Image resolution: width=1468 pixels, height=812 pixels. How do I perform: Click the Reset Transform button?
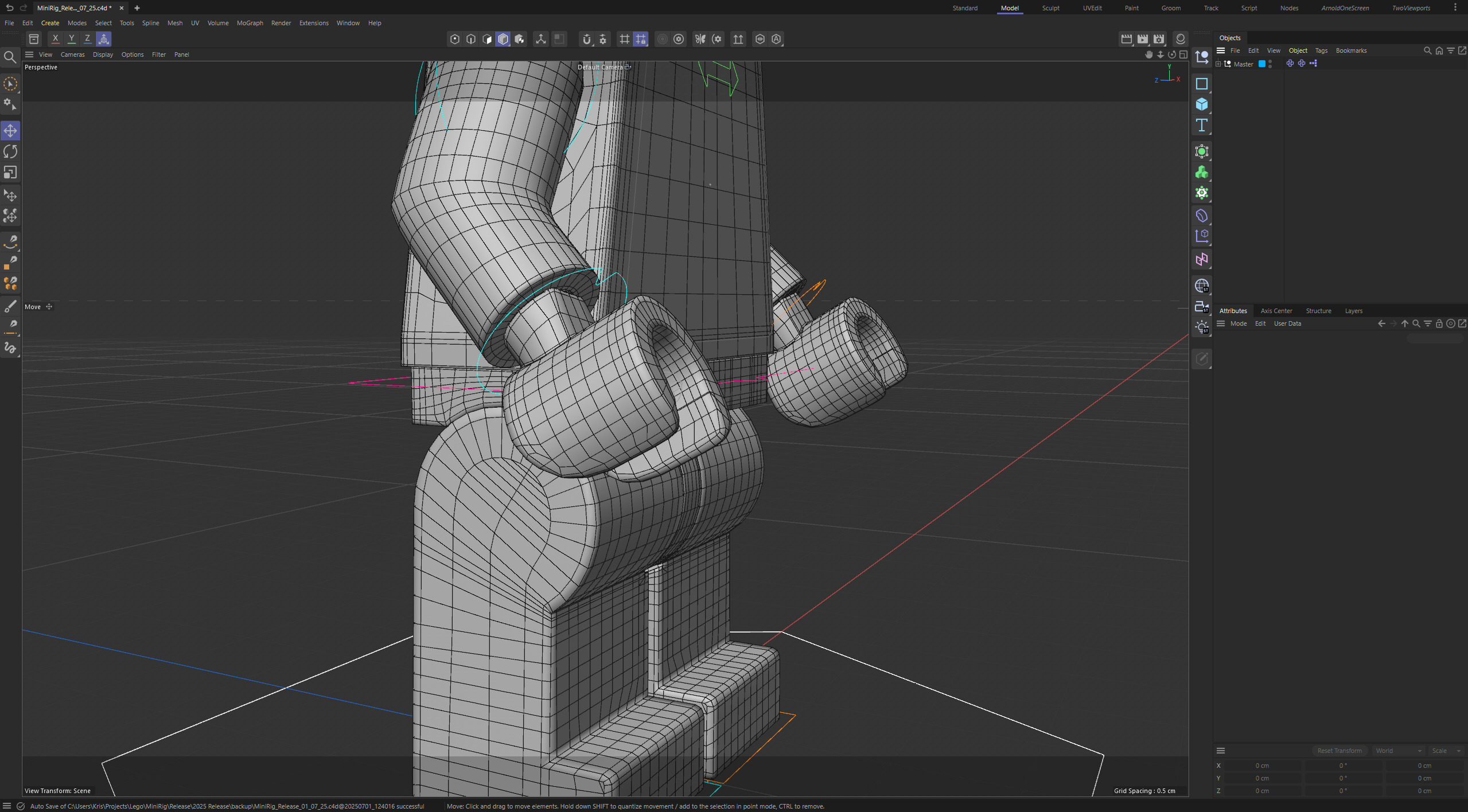(1339, 751)
